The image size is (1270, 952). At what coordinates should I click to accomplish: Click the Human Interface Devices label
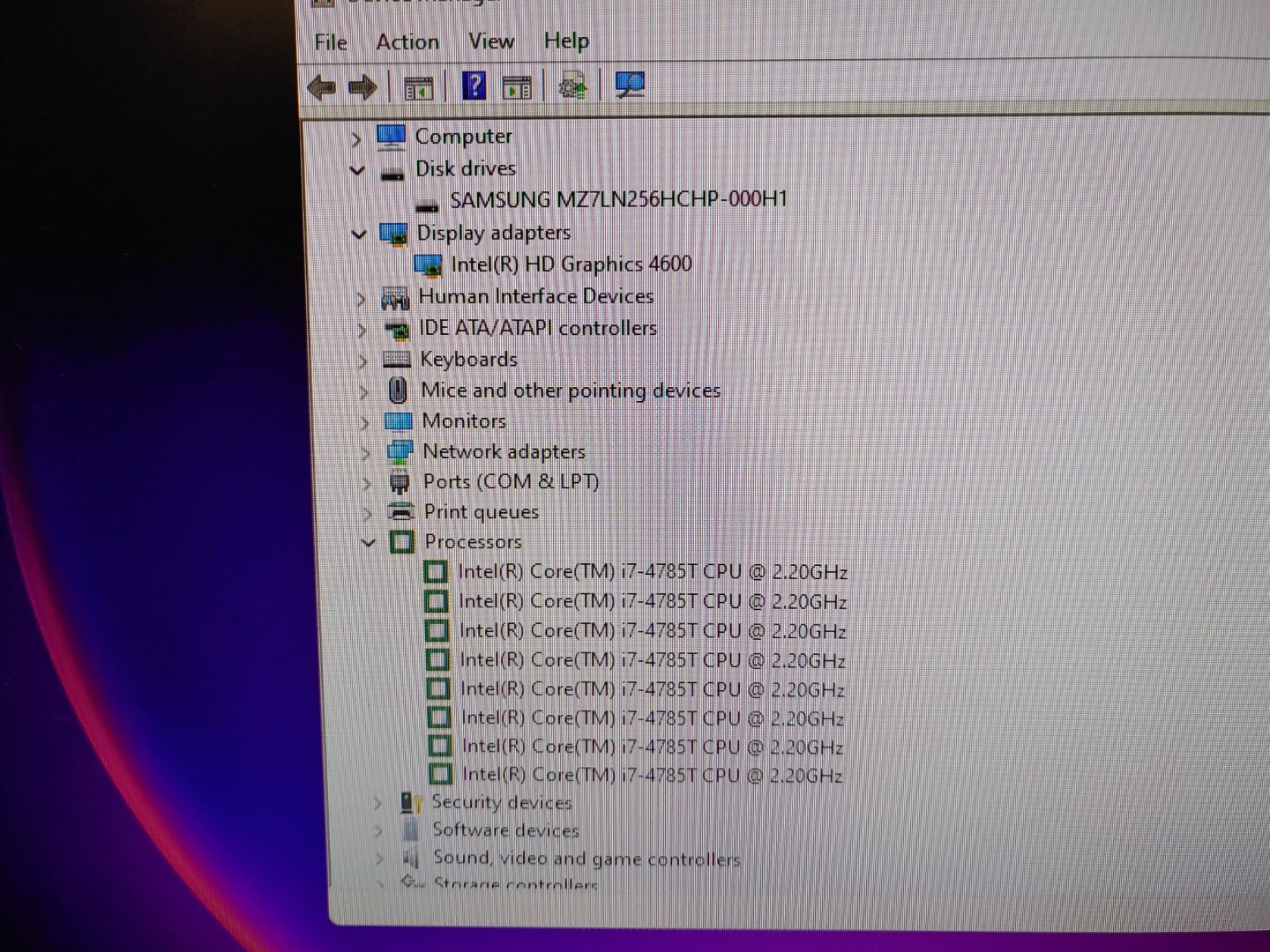pos(536,296)
